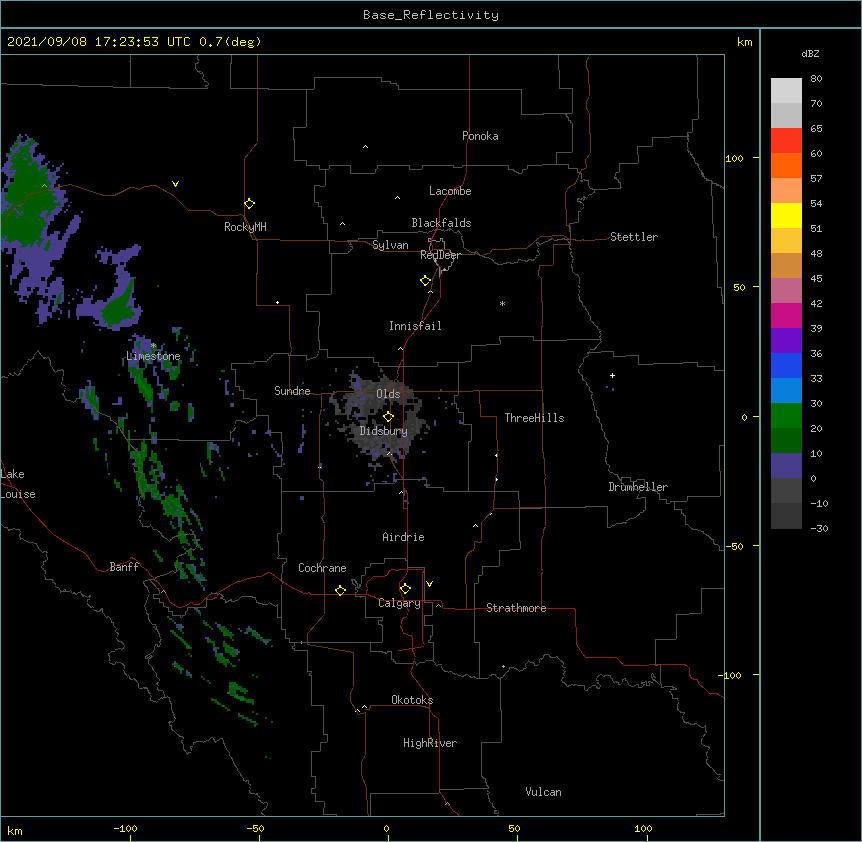Select slate purple legend swatch between 10 and 0
The image size is (862, 842).
[x=786, y=466]
